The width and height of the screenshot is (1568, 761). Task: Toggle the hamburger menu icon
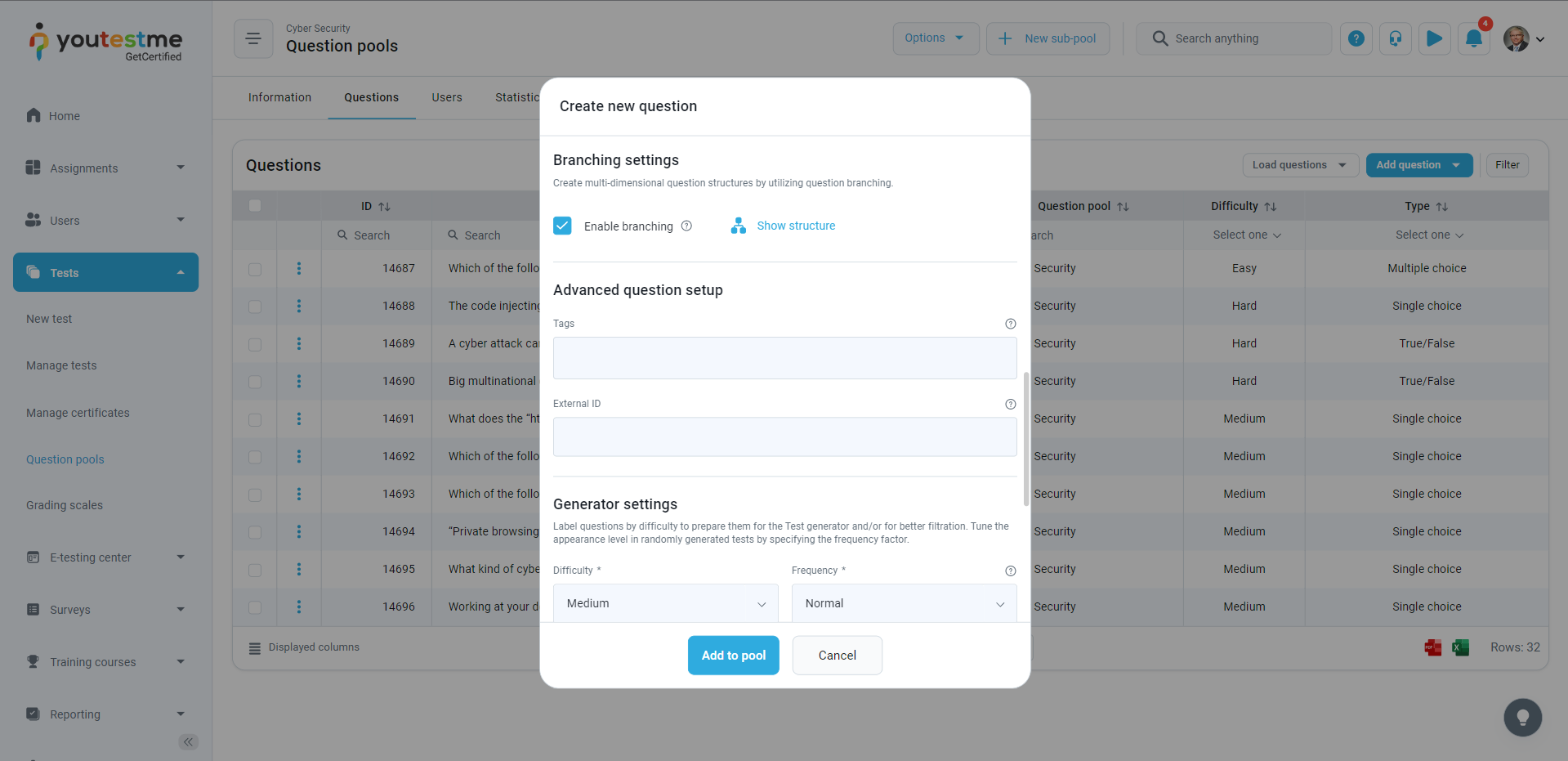(253, 38)
